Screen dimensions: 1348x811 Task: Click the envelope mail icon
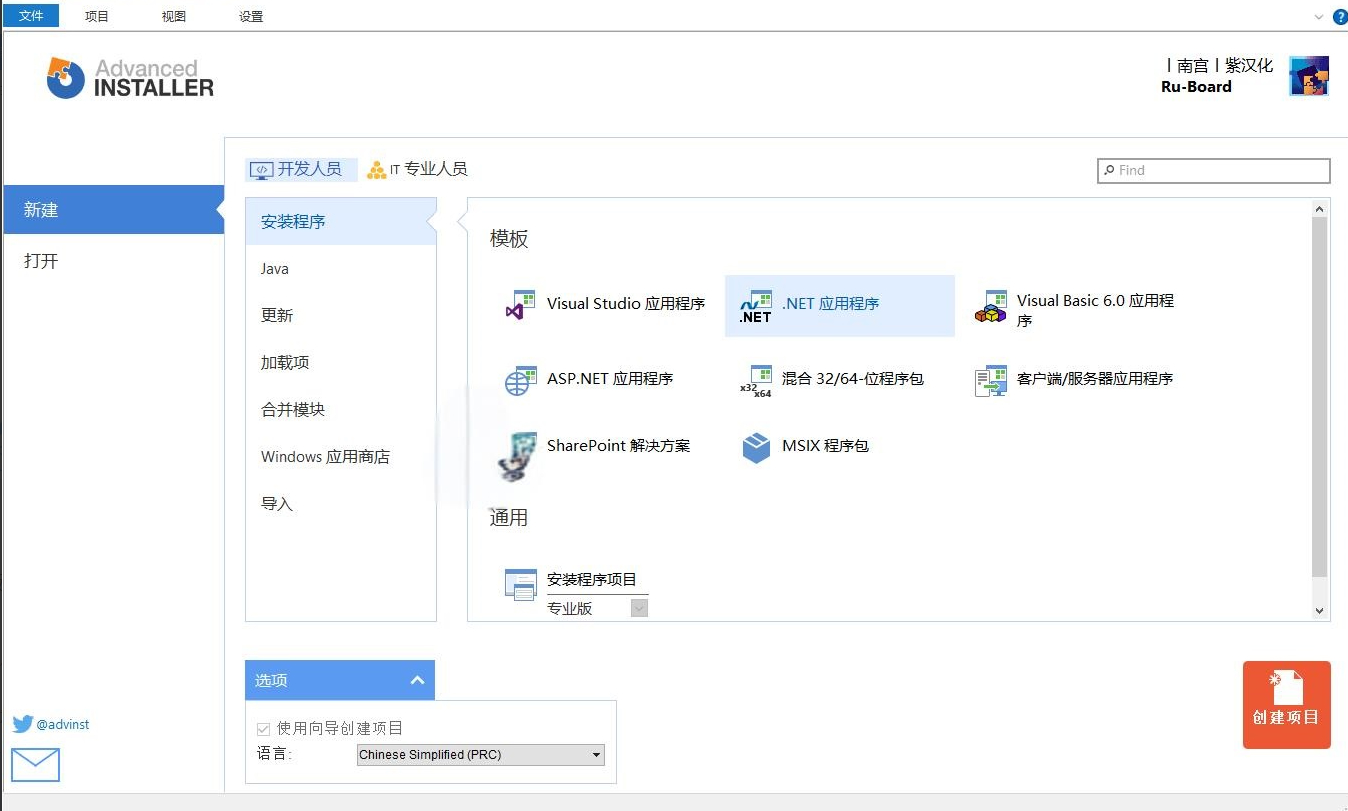tap(36, 765)
